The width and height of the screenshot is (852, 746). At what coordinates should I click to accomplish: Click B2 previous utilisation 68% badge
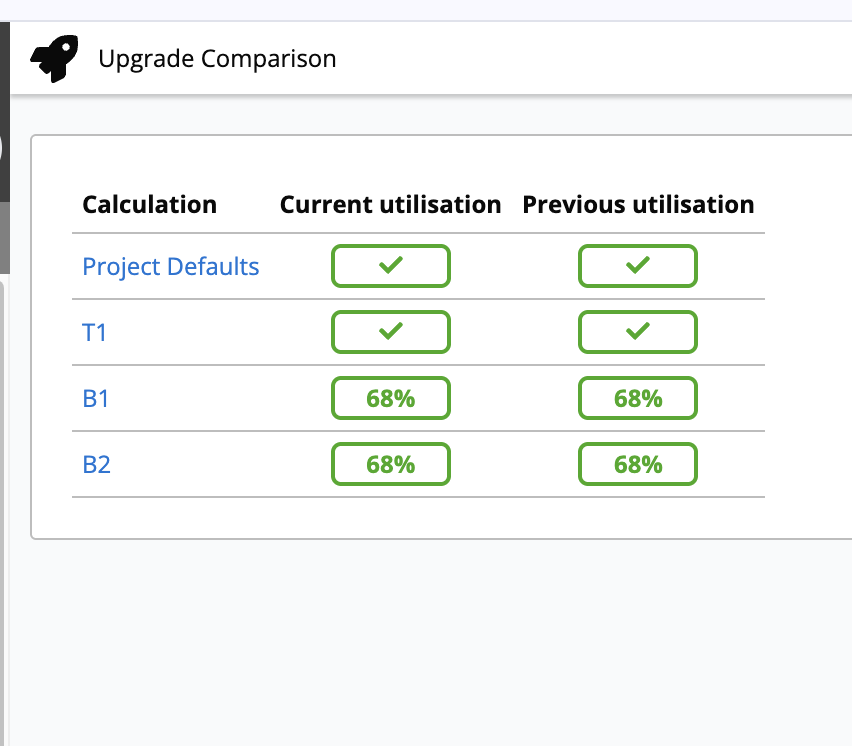pos(637,464)
